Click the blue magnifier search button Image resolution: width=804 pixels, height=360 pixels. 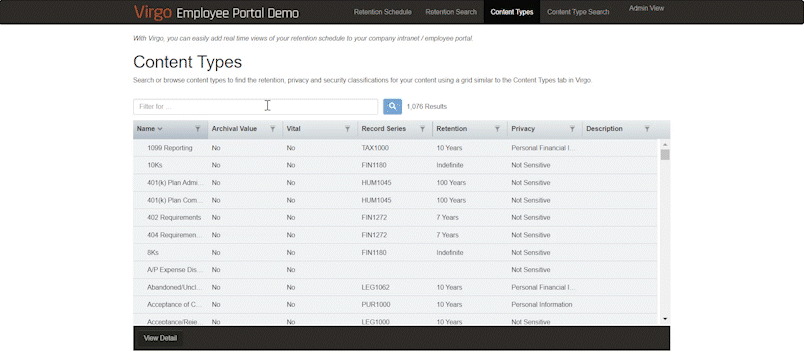pyautogui.click(x=392, y=107)
